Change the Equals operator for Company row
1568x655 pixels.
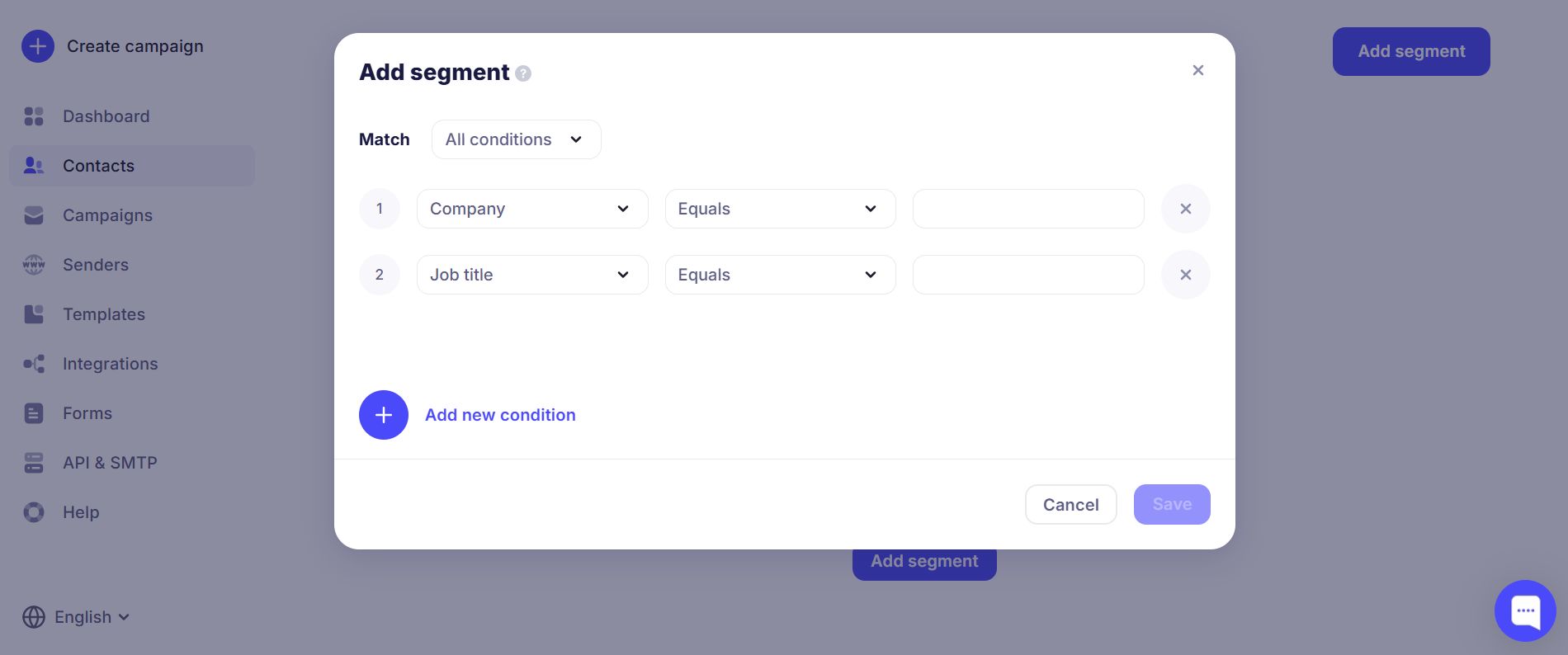780,209
